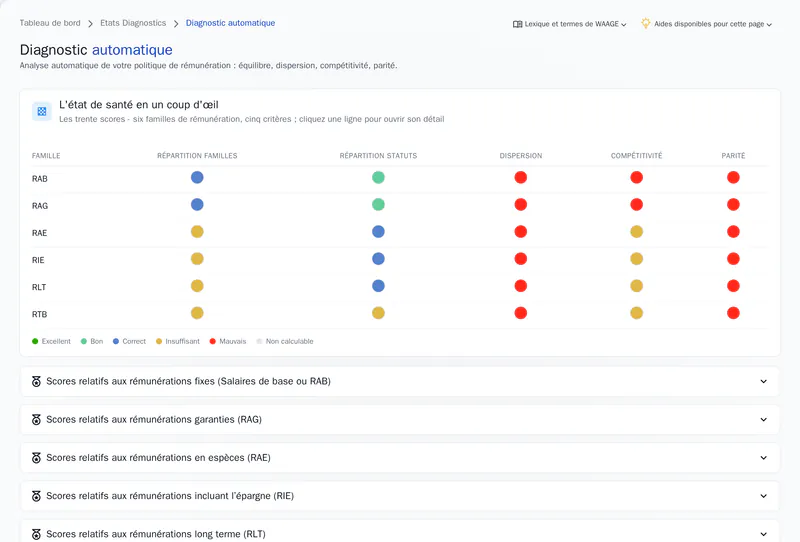Click the RAB family row label
Image resolution: width=800 pixels, height=542 pixels.
[40, 179]
